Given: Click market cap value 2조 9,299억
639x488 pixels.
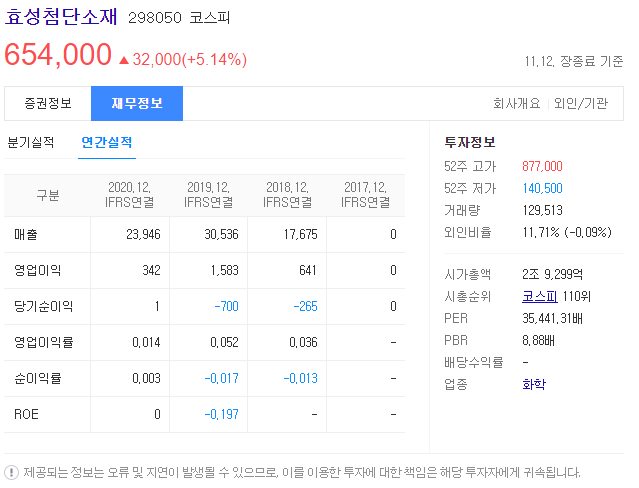Looking at the screenshot, I should tap(553, 274).
